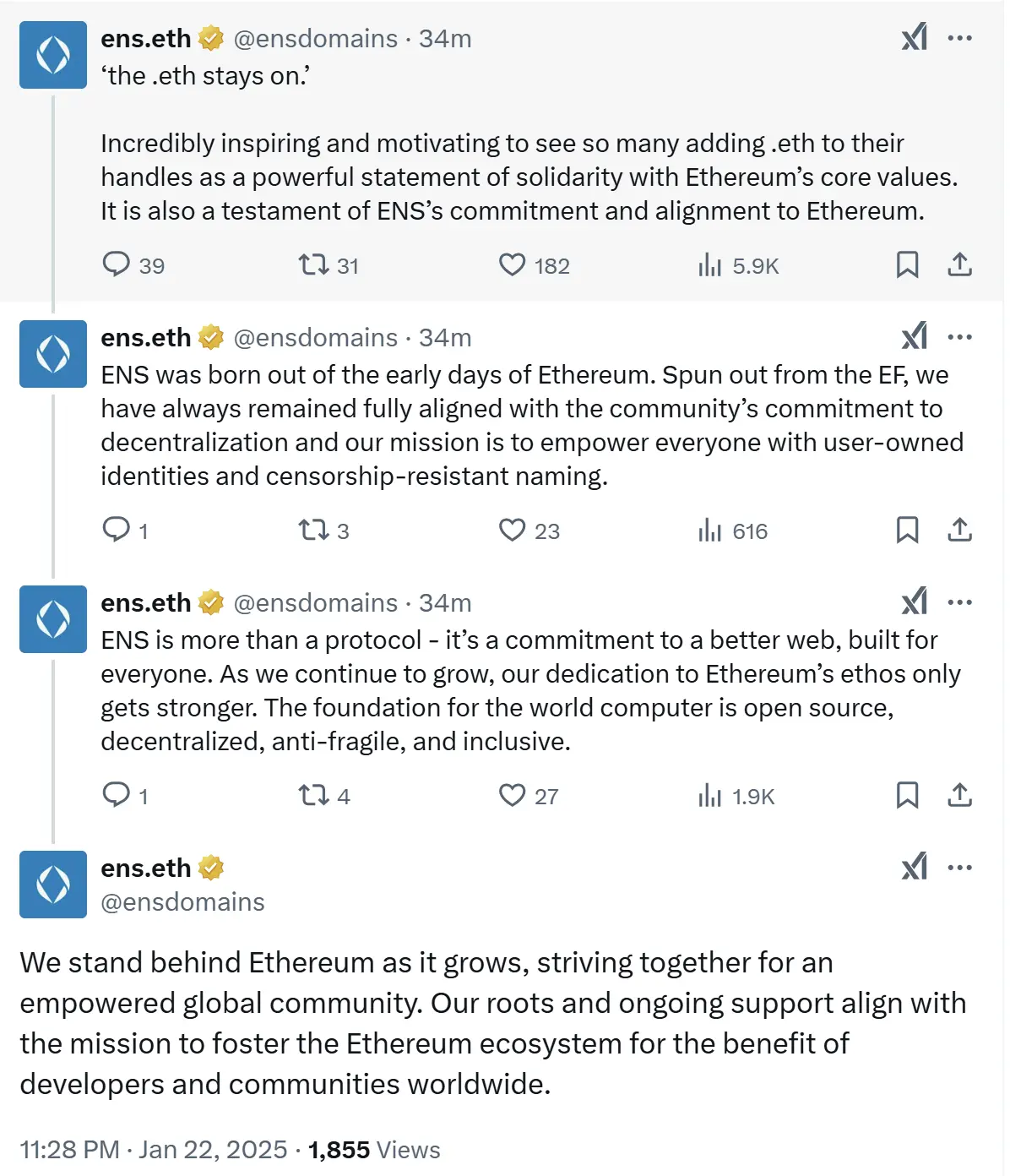Open the more options menu on the final tweet
Viewport: 1010px width, 1176px height.
(x=960, y=867)
